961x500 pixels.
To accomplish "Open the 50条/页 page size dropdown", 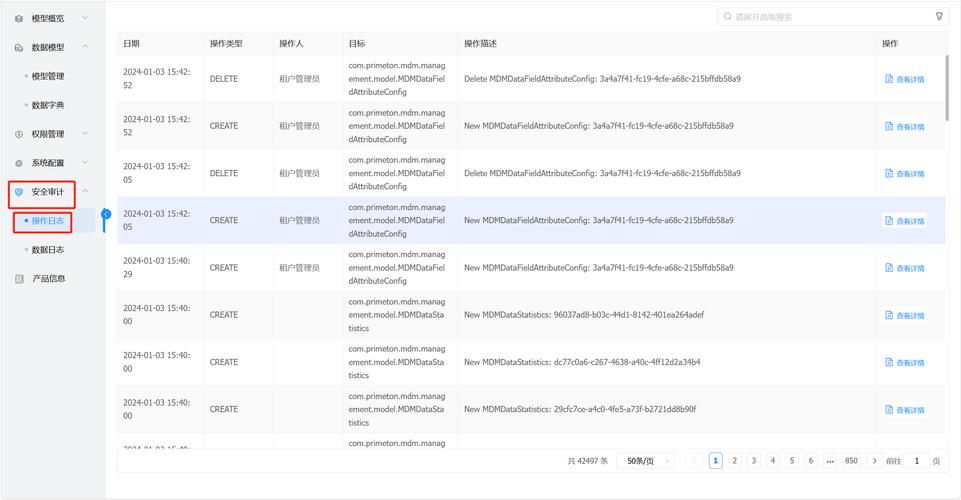I will click(648, 461).
